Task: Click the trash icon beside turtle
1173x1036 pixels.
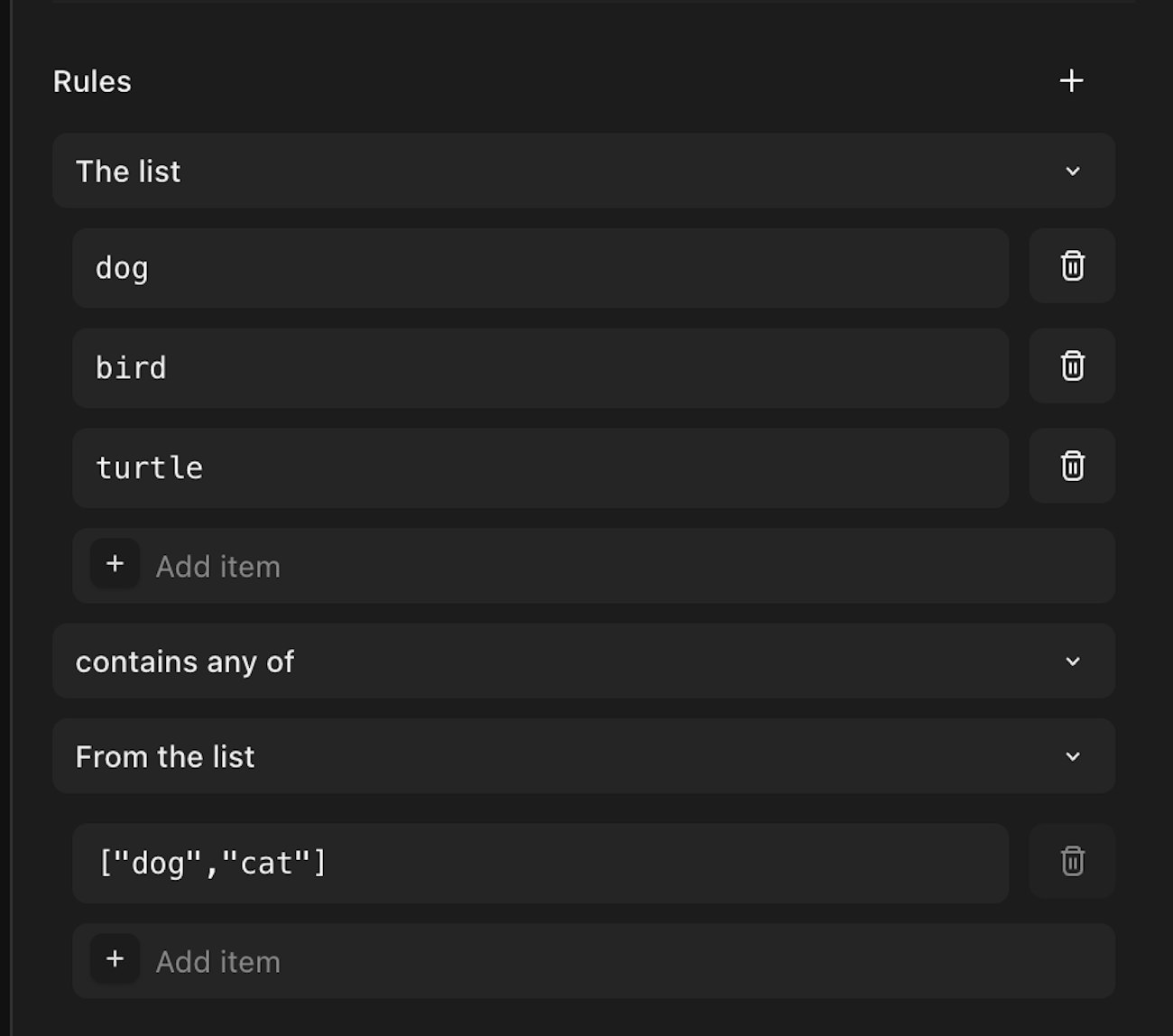Action: [x=1072, y=467]
